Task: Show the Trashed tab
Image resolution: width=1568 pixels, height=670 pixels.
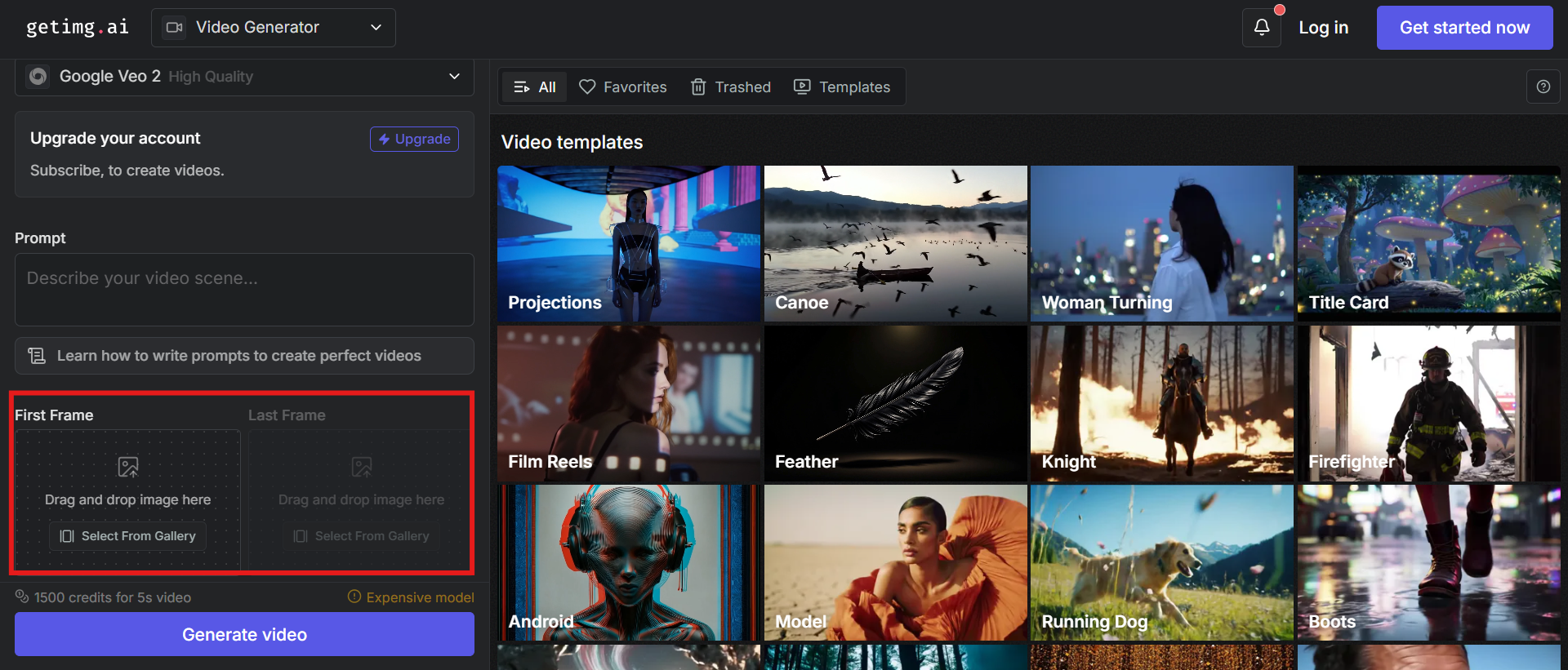Action: [731, 87]
